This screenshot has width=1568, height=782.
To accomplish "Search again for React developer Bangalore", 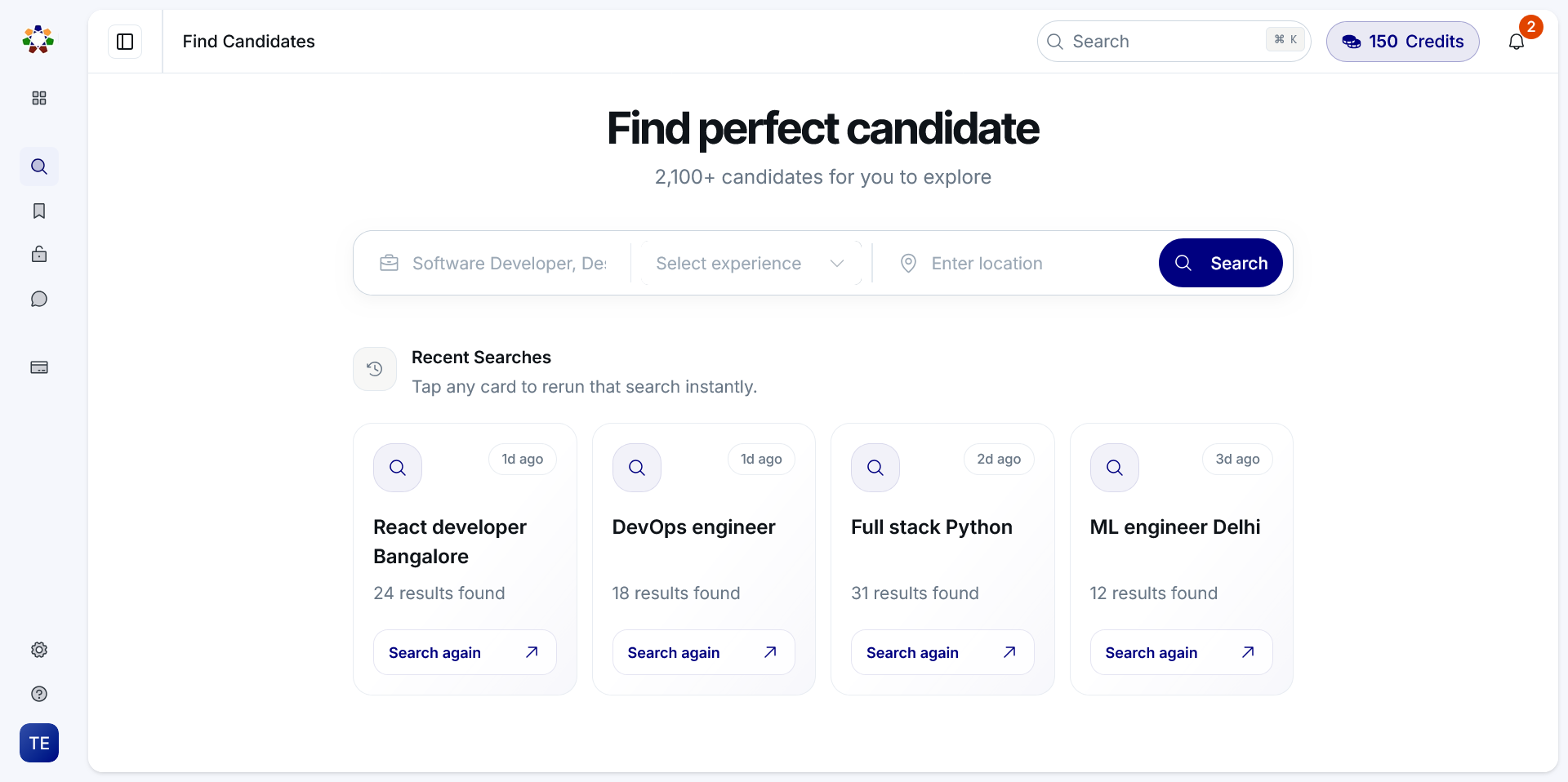I will coord(464,652).
